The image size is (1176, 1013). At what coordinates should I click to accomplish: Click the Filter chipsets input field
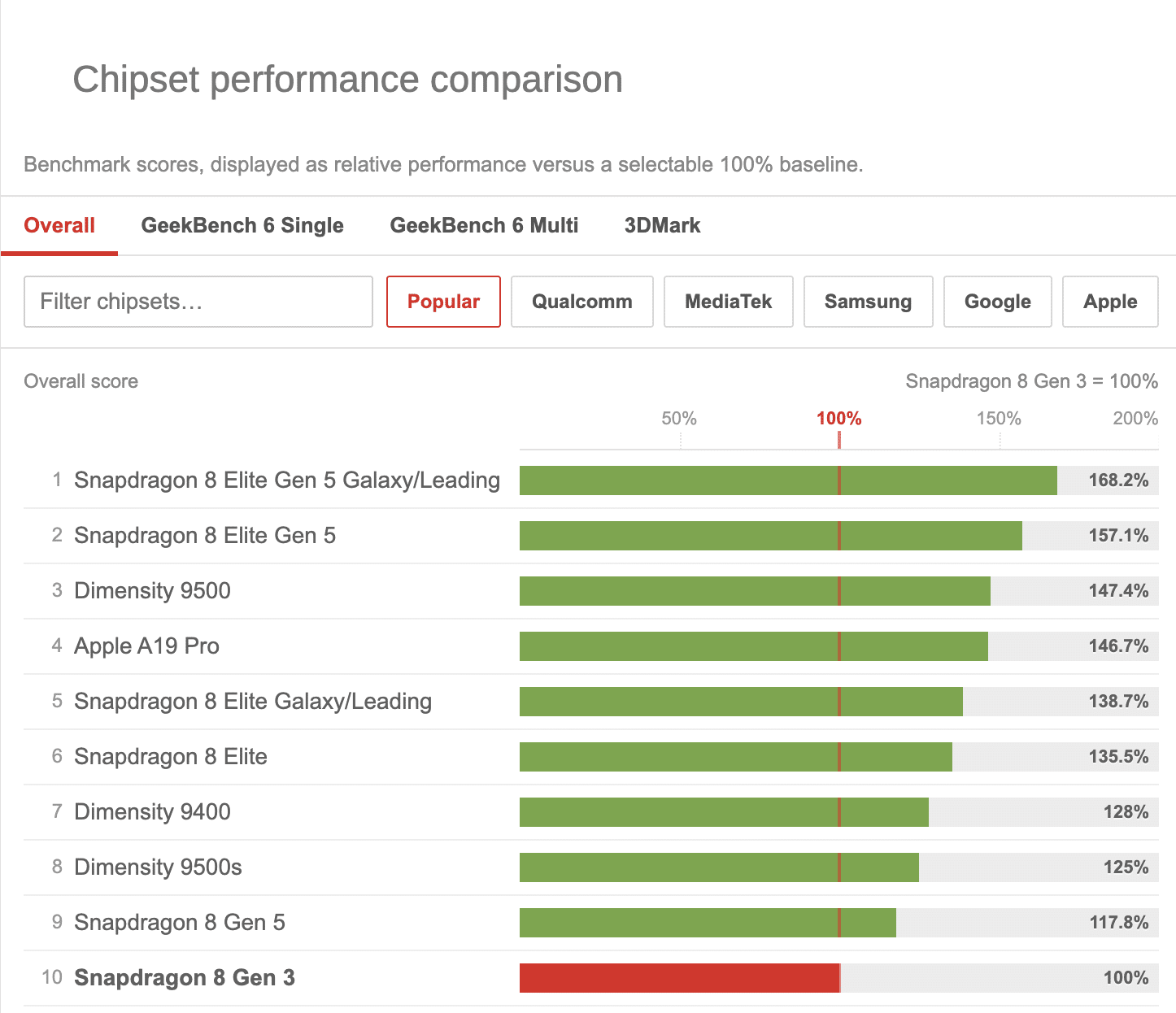(x=198, y=302)
